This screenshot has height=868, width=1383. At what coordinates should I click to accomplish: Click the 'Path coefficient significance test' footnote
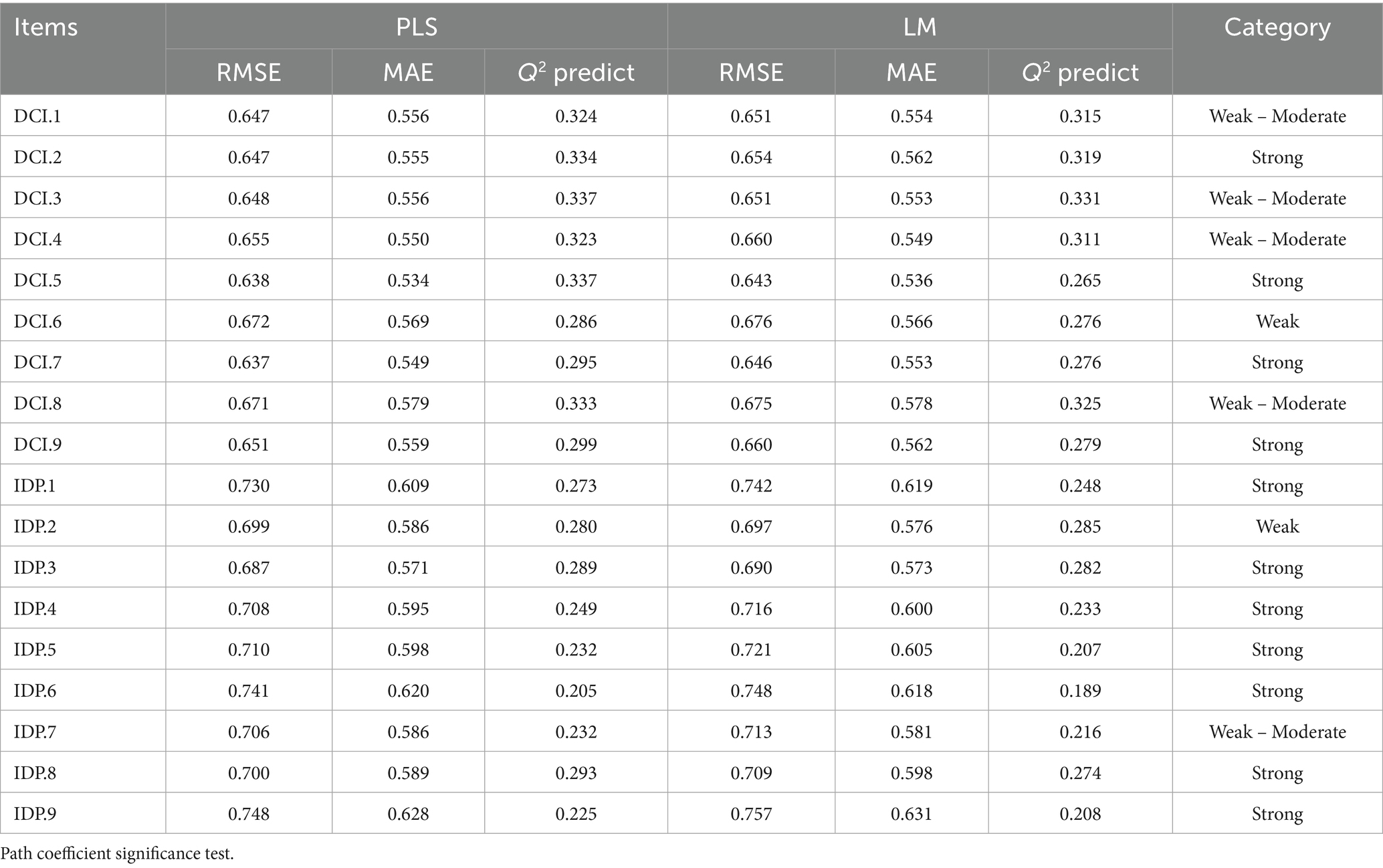[x=118, y=853]
